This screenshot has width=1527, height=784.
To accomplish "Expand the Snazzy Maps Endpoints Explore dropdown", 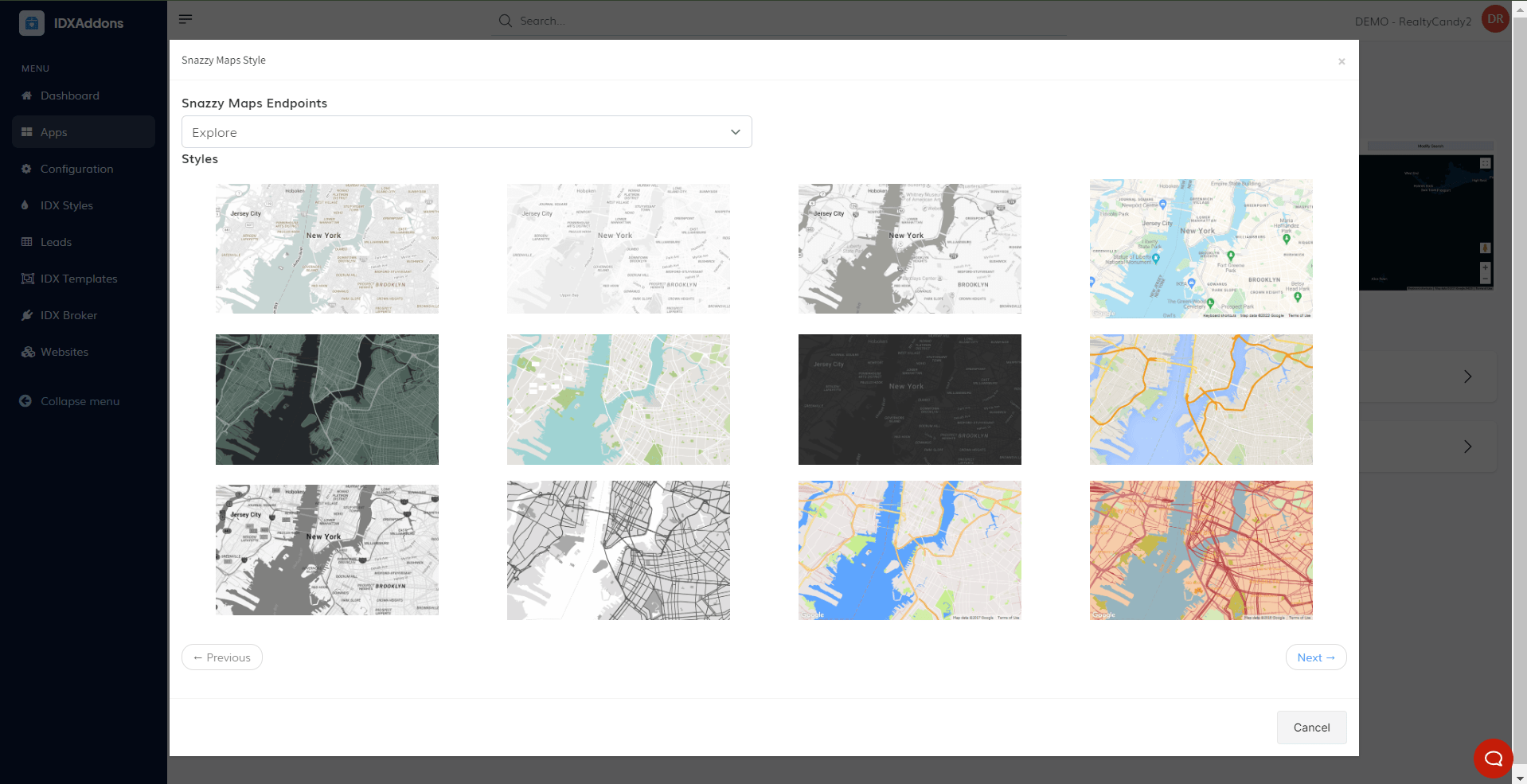I will coord(467,132).
